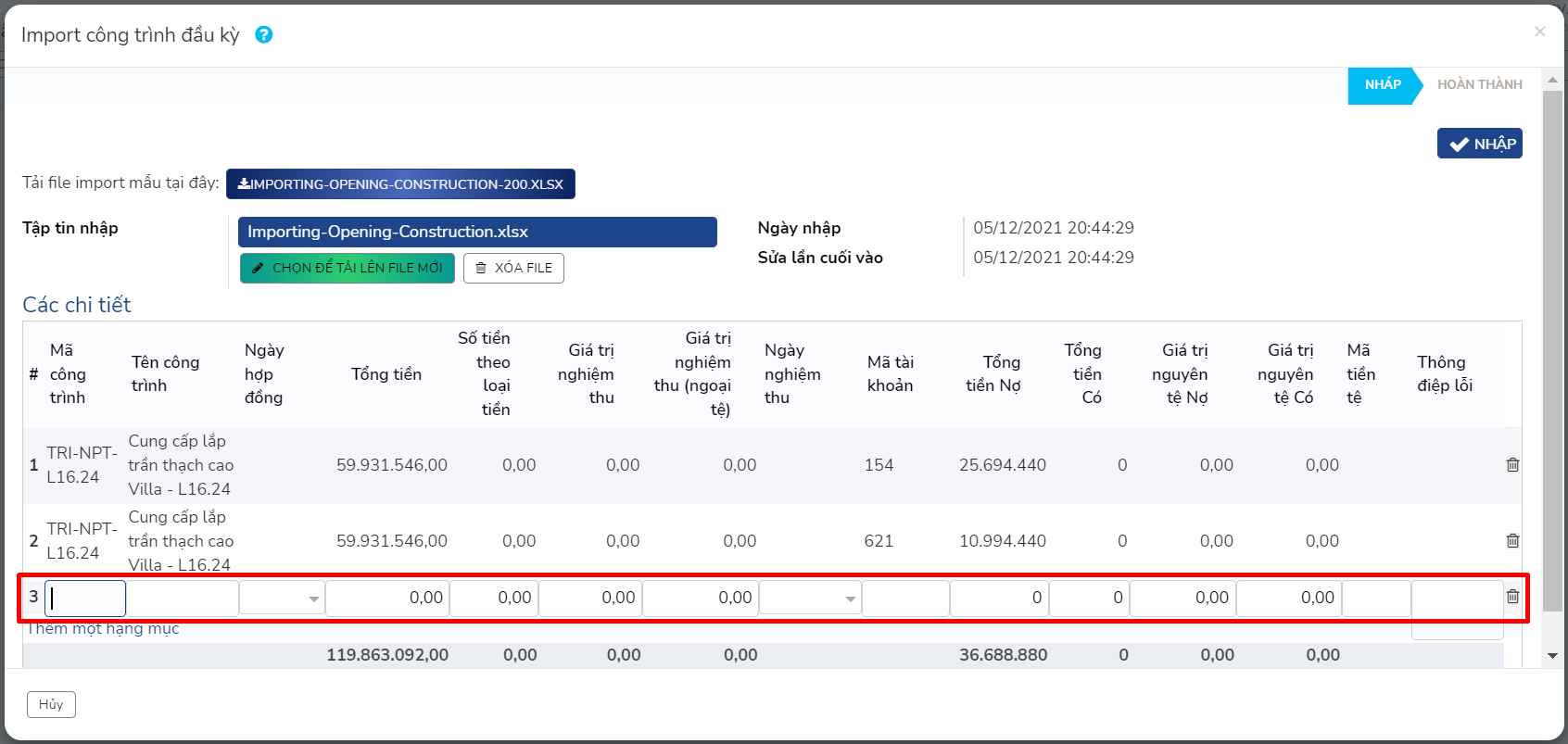Click Tên công trình column header
This screenshot has height=744, width=1568.
click(165, 374)
